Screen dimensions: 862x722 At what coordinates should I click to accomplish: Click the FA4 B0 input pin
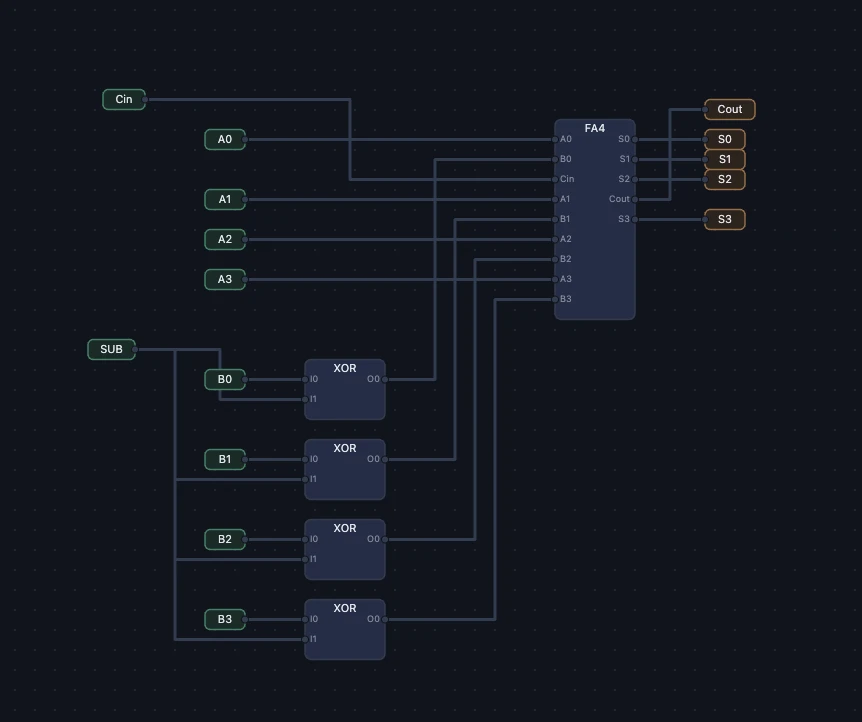click(x=555, y=159)
